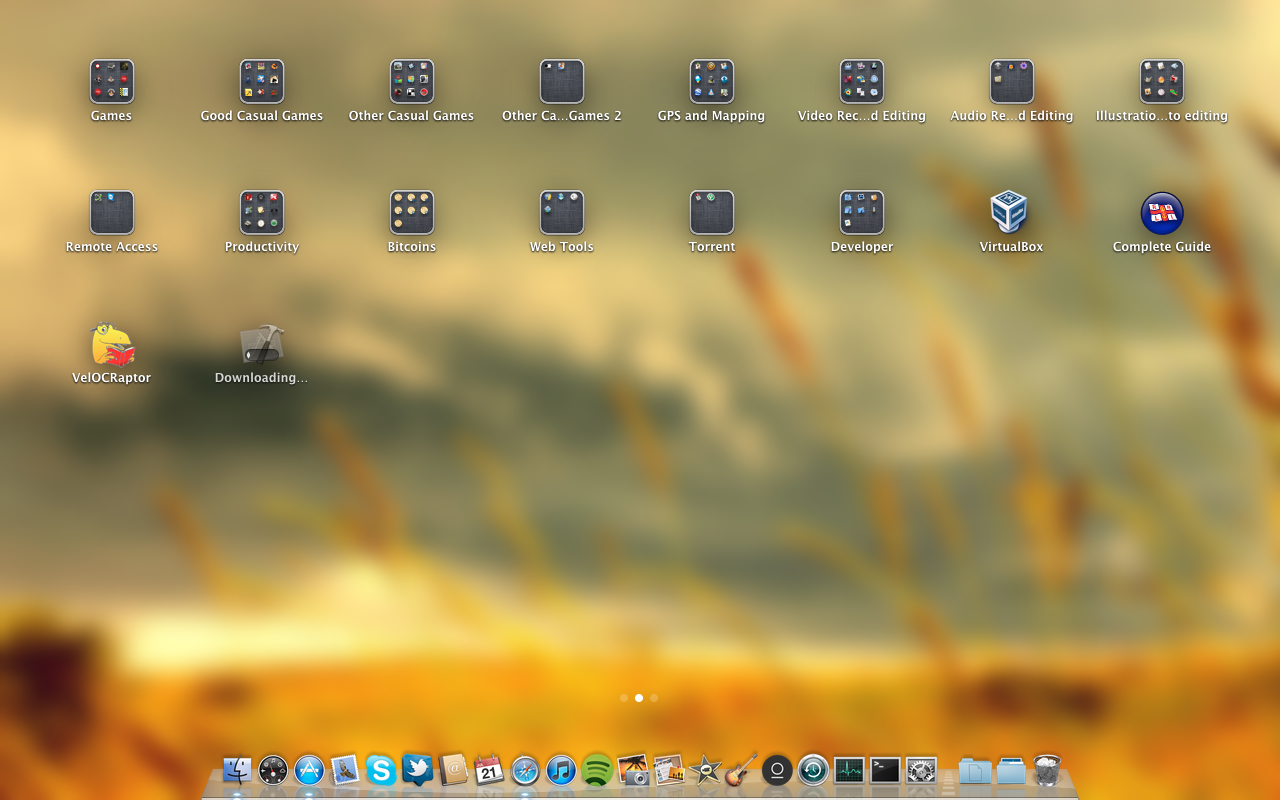Open Terminal from the dock
Viewport: 1280px width, 800px height.
885,770
